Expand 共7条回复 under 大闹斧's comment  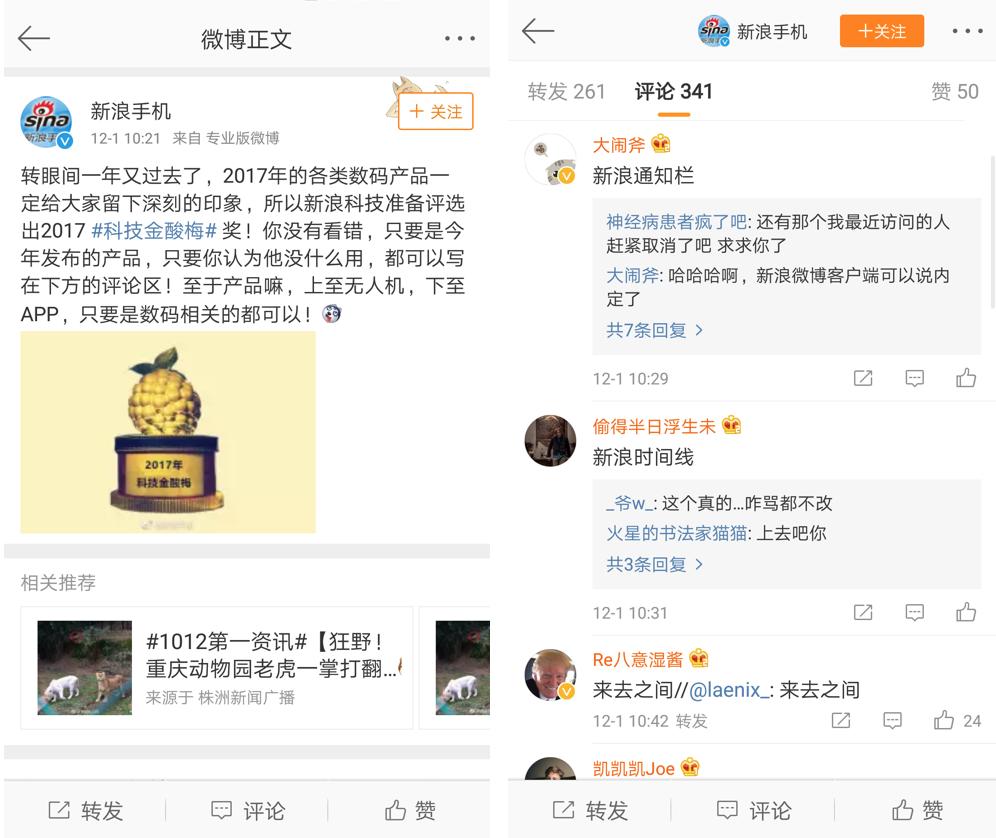[x=654, y=330]
